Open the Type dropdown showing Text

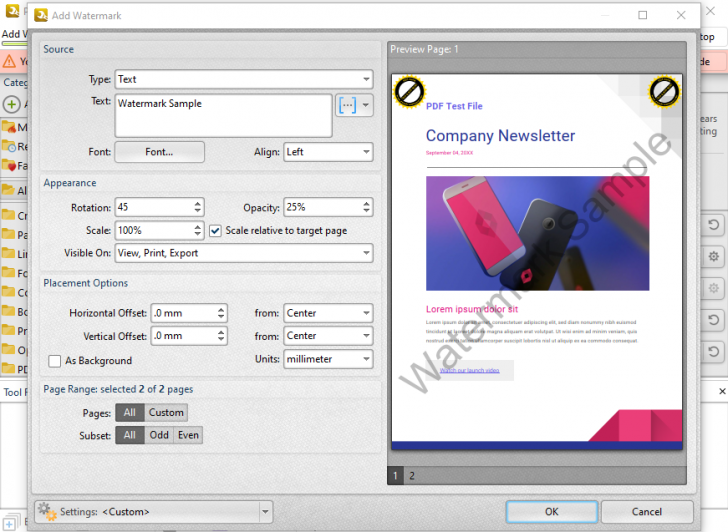pos(244,79)
